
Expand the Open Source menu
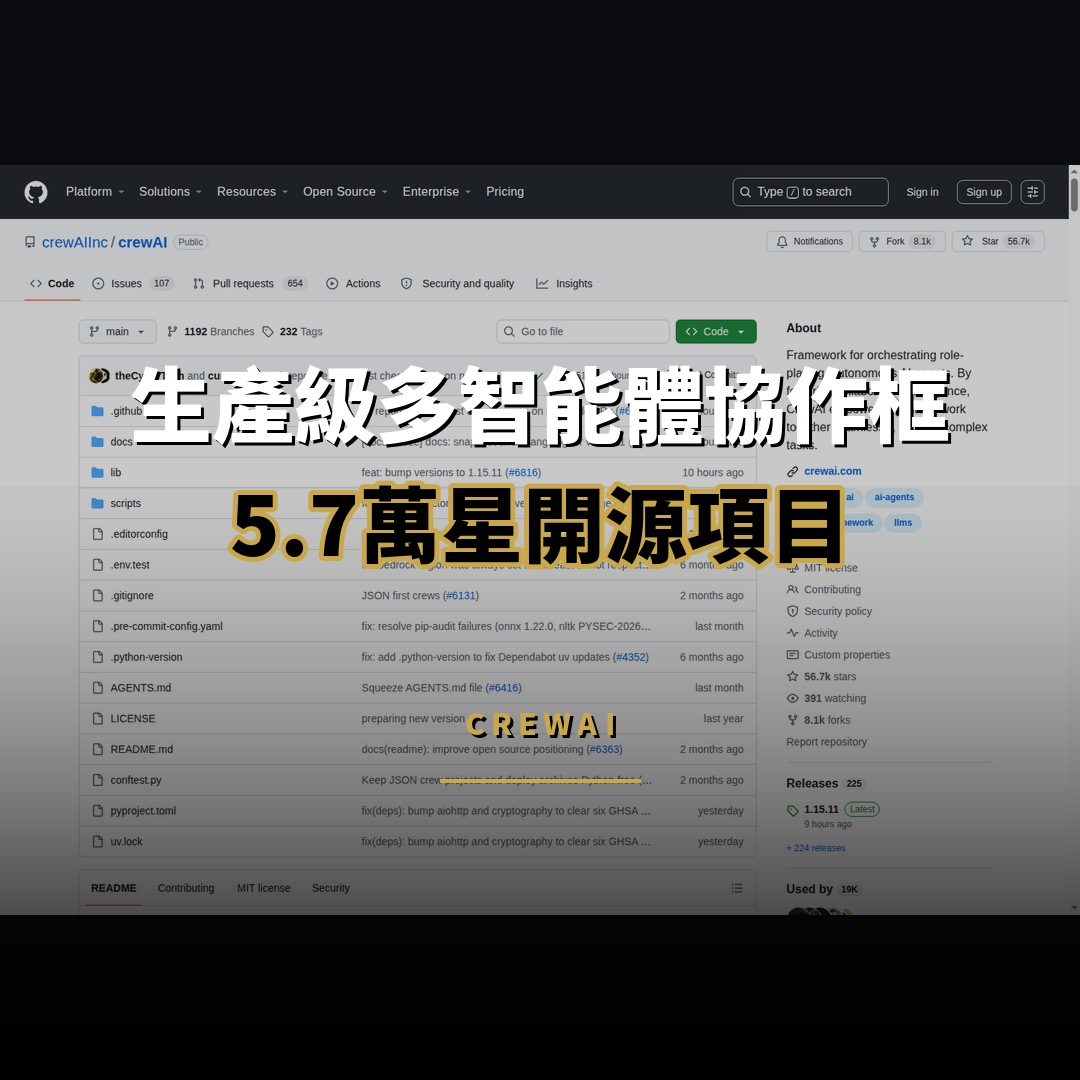pyautogui.click(x=345, y=192)
